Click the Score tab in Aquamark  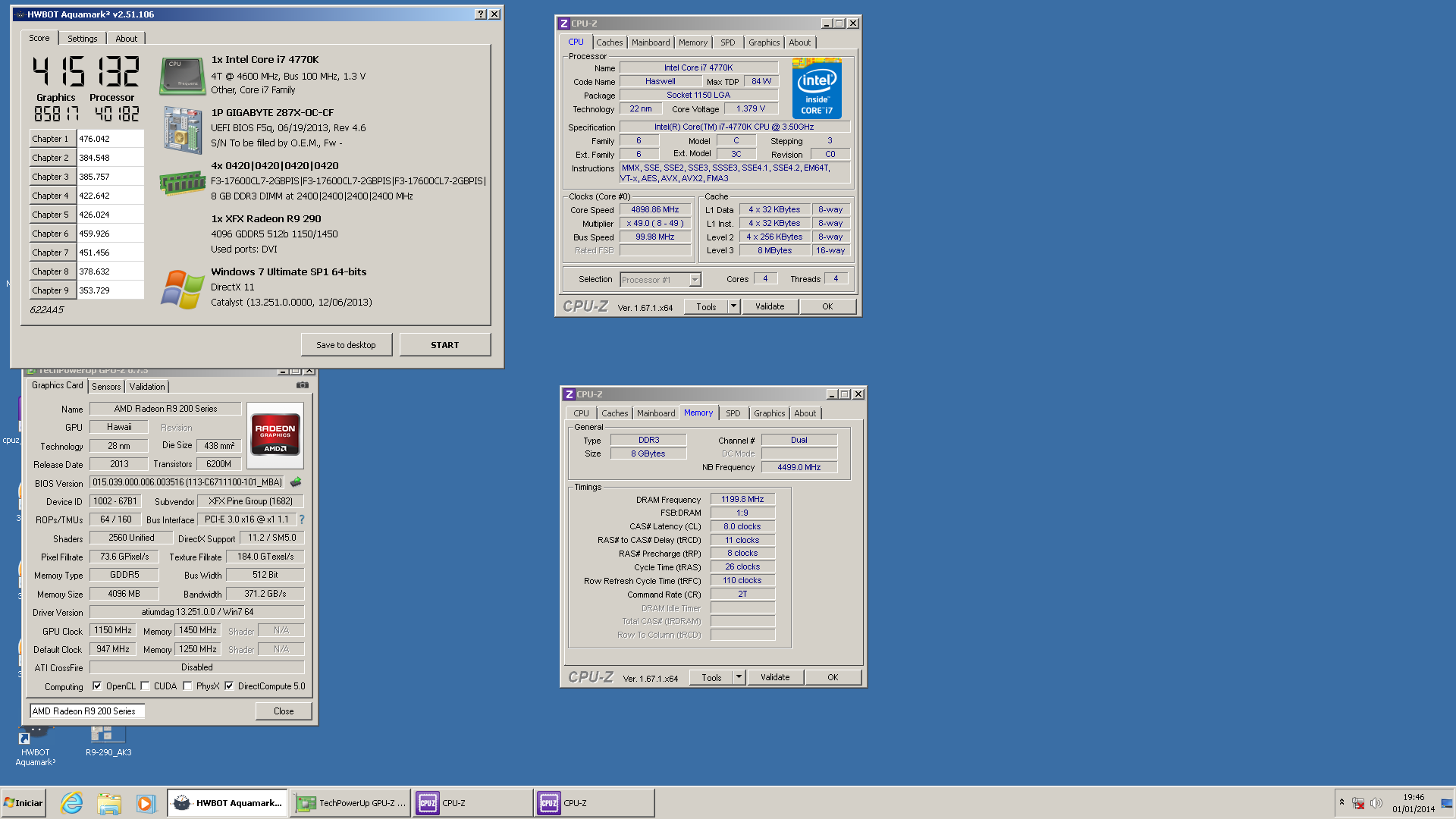tap(39, 38)
